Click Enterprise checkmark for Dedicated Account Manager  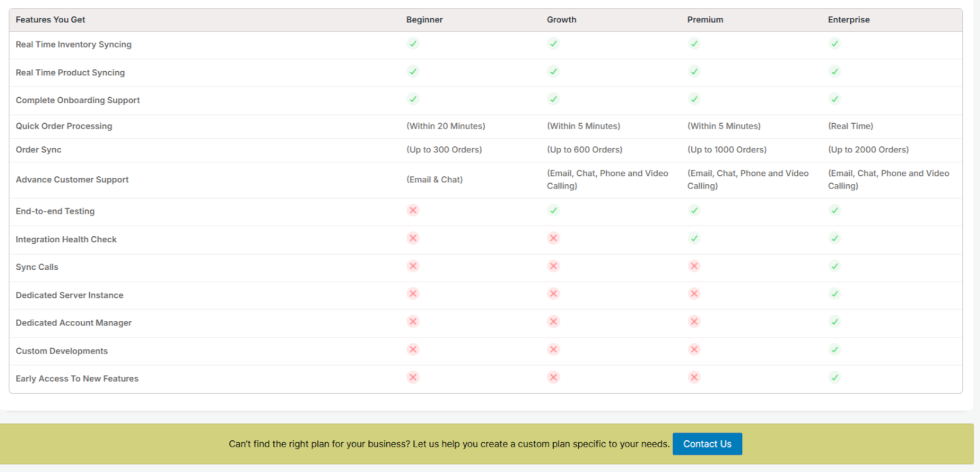[834, 322]
